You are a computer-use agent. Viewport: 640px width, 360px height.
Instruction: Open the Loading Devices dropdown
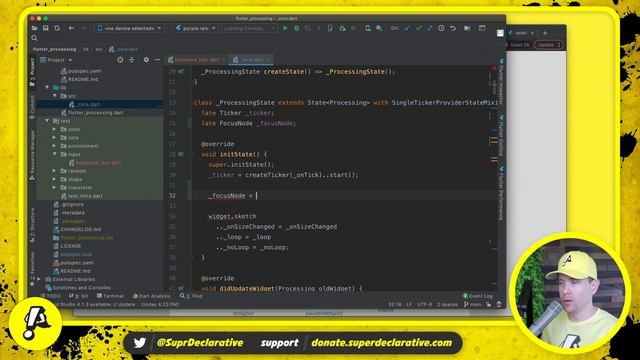click(249, 28)
